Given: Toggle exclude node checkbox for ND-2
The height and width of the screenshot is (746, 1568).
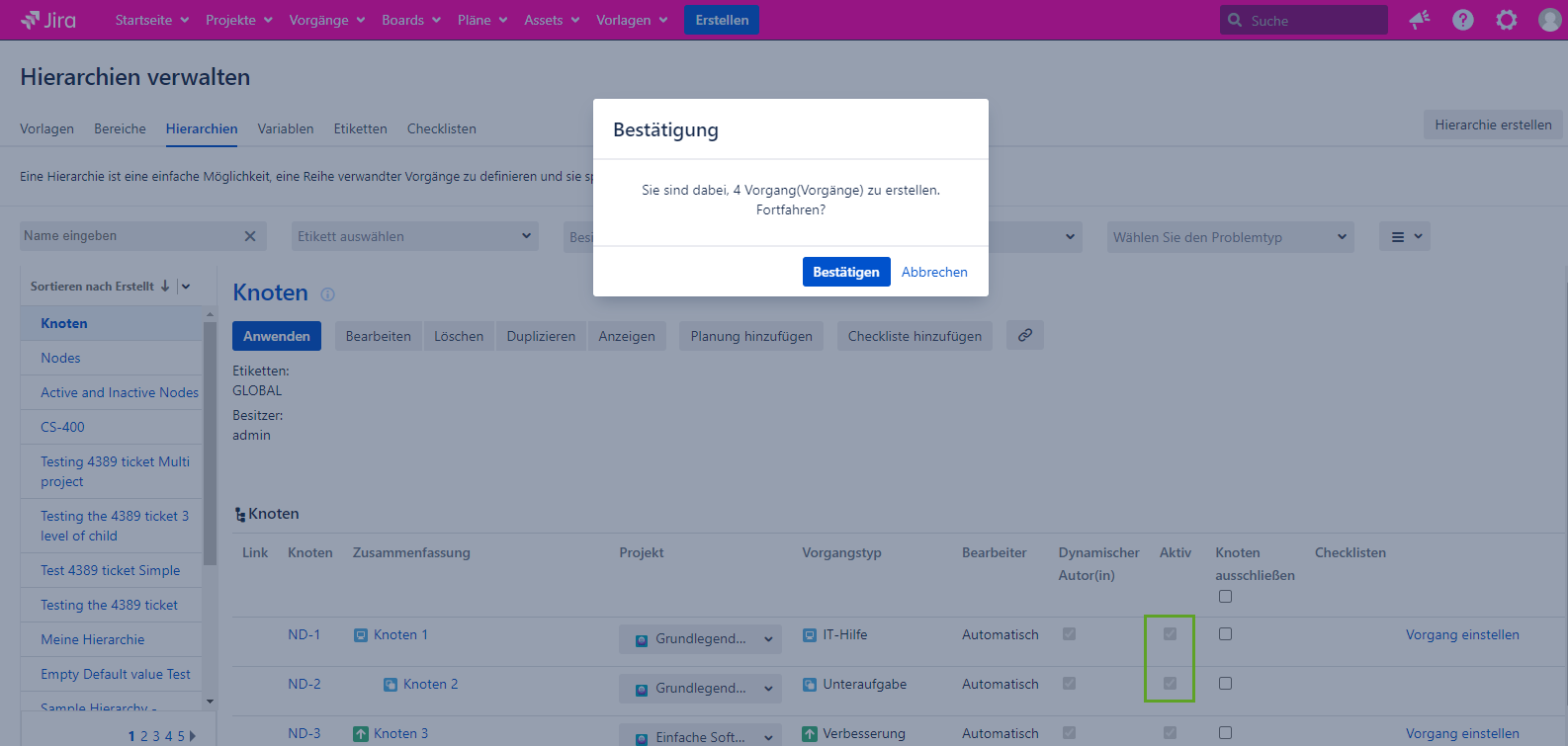Looking at the screenshot, I should (x=1225, y=684).
